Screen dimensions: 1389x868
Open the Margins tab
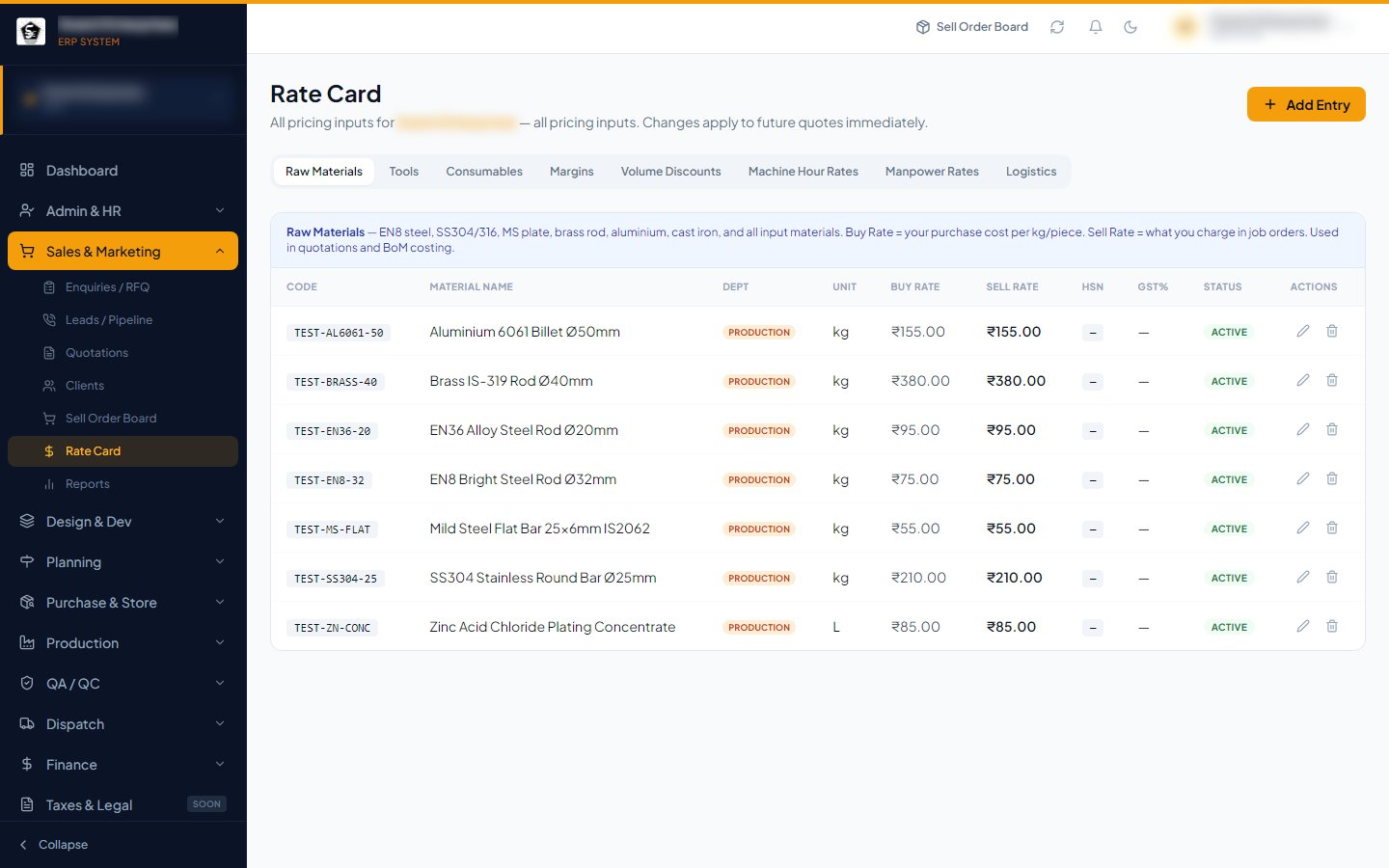[x=572, y=172]
